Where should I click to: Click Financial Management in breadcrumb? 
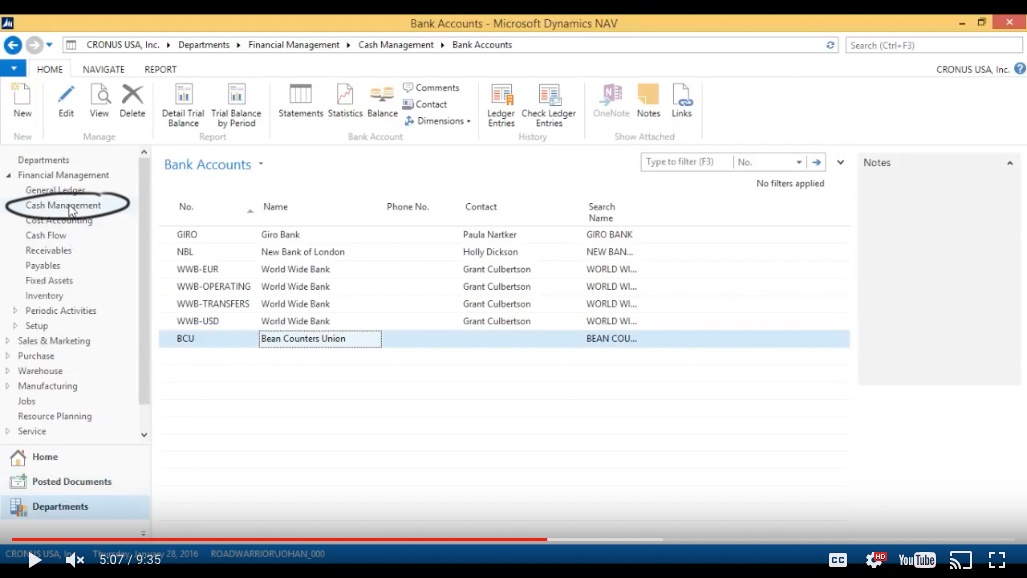point(293,45)
